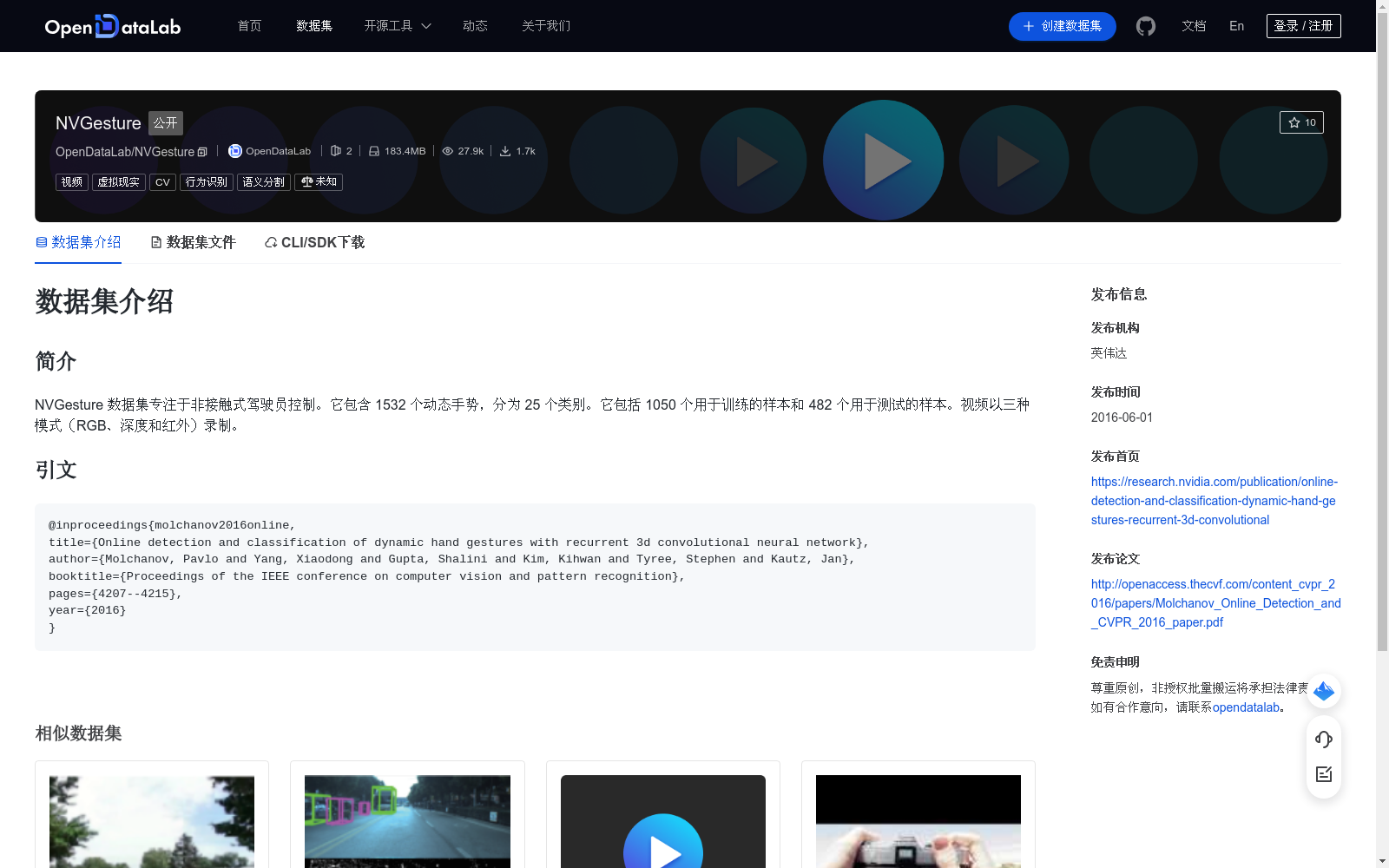
Task: Click the OpenDataLab logo
Action: click(x=112, y=26)
